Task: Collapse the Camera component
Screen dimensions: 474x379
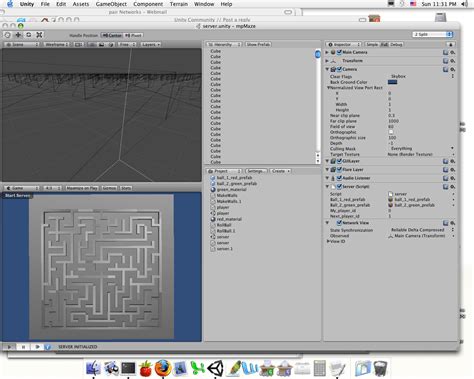Action: [327, 69]
